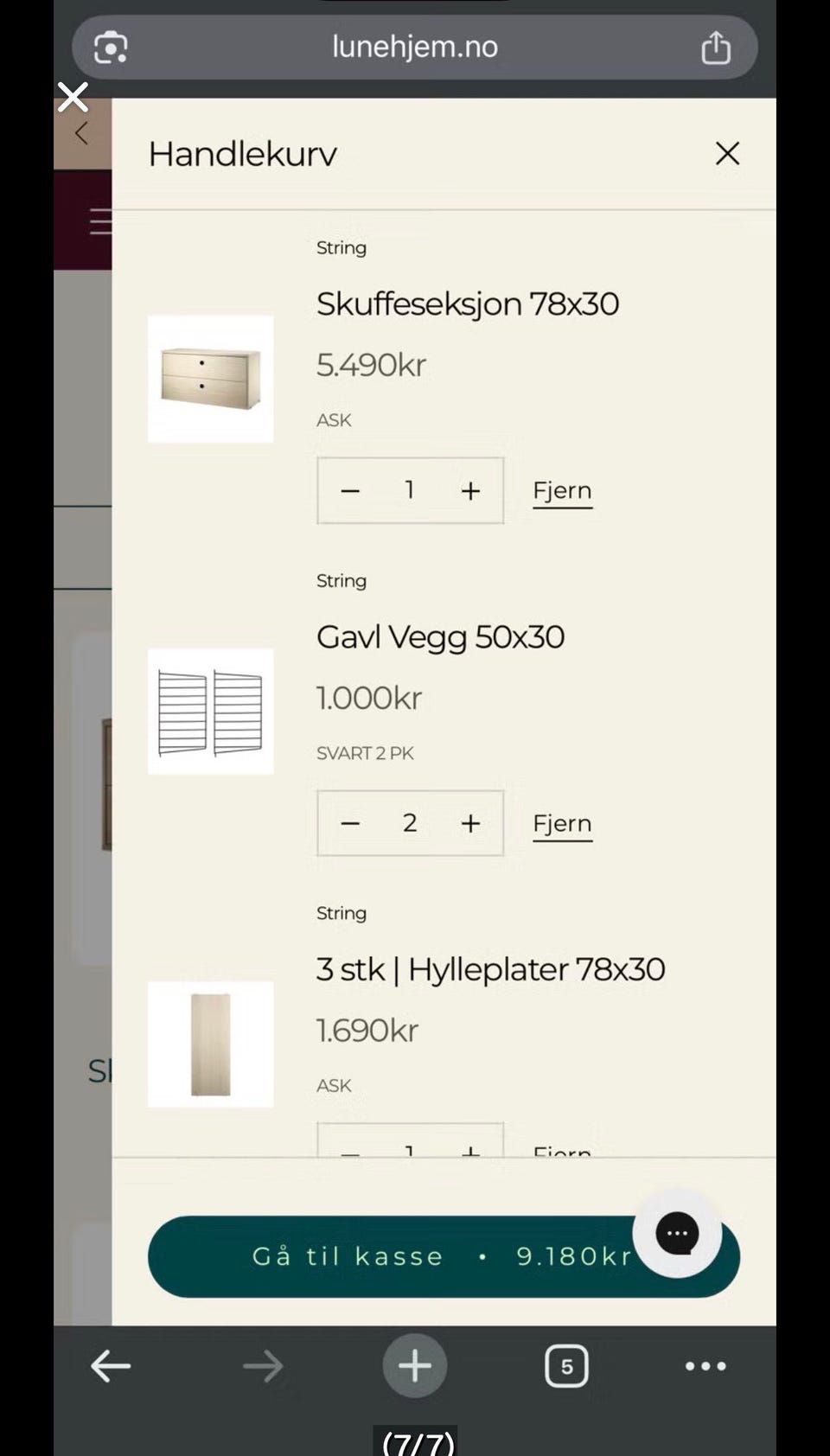This screenshot has height=1456, width=830.
Task: Tap the lunehjem.no address bar
Action: [x=415, y=47]
